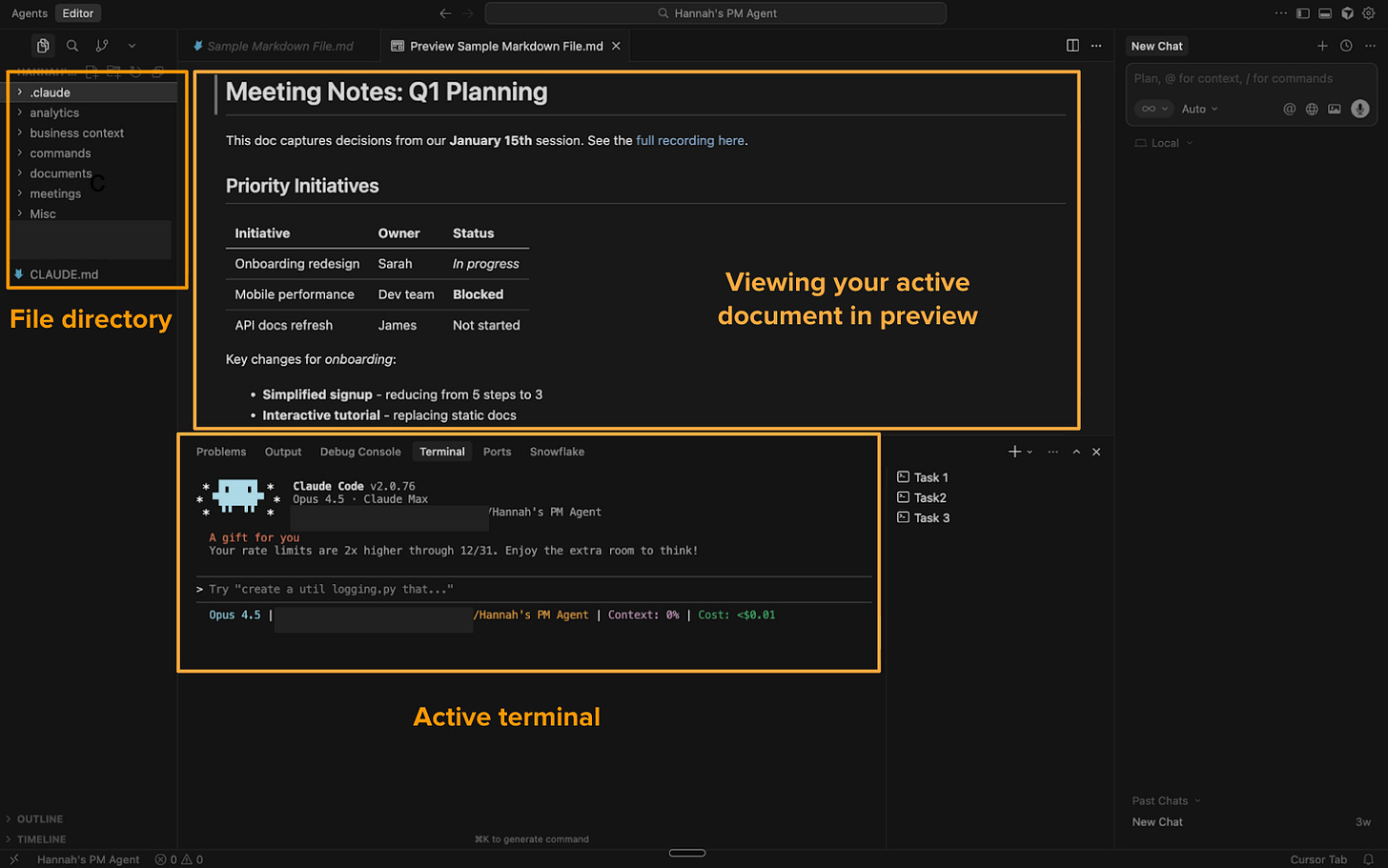The height and width of the screenshot is (868, 1388).
Task: Refresh the explorer file tree
Action: tap(135, 71)
